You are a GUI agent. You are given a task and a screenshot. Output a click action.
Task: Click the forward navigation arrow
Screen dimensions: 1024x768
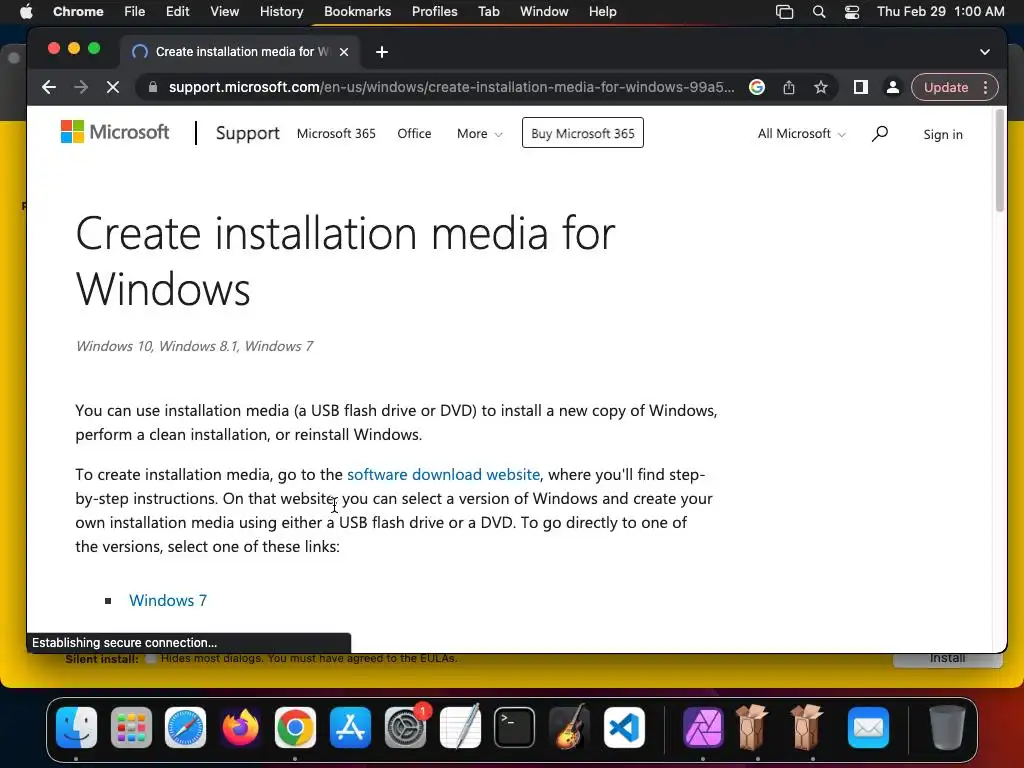tap(81, 87)
